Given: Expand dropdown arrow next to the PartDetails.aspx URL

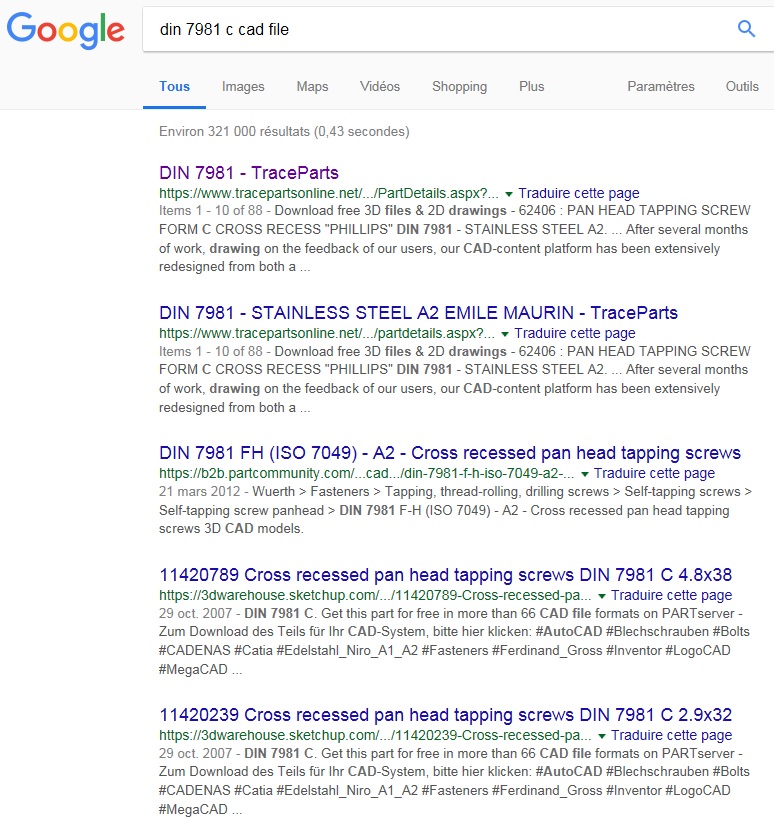Looking at the screenshot, I should point(509,194).
